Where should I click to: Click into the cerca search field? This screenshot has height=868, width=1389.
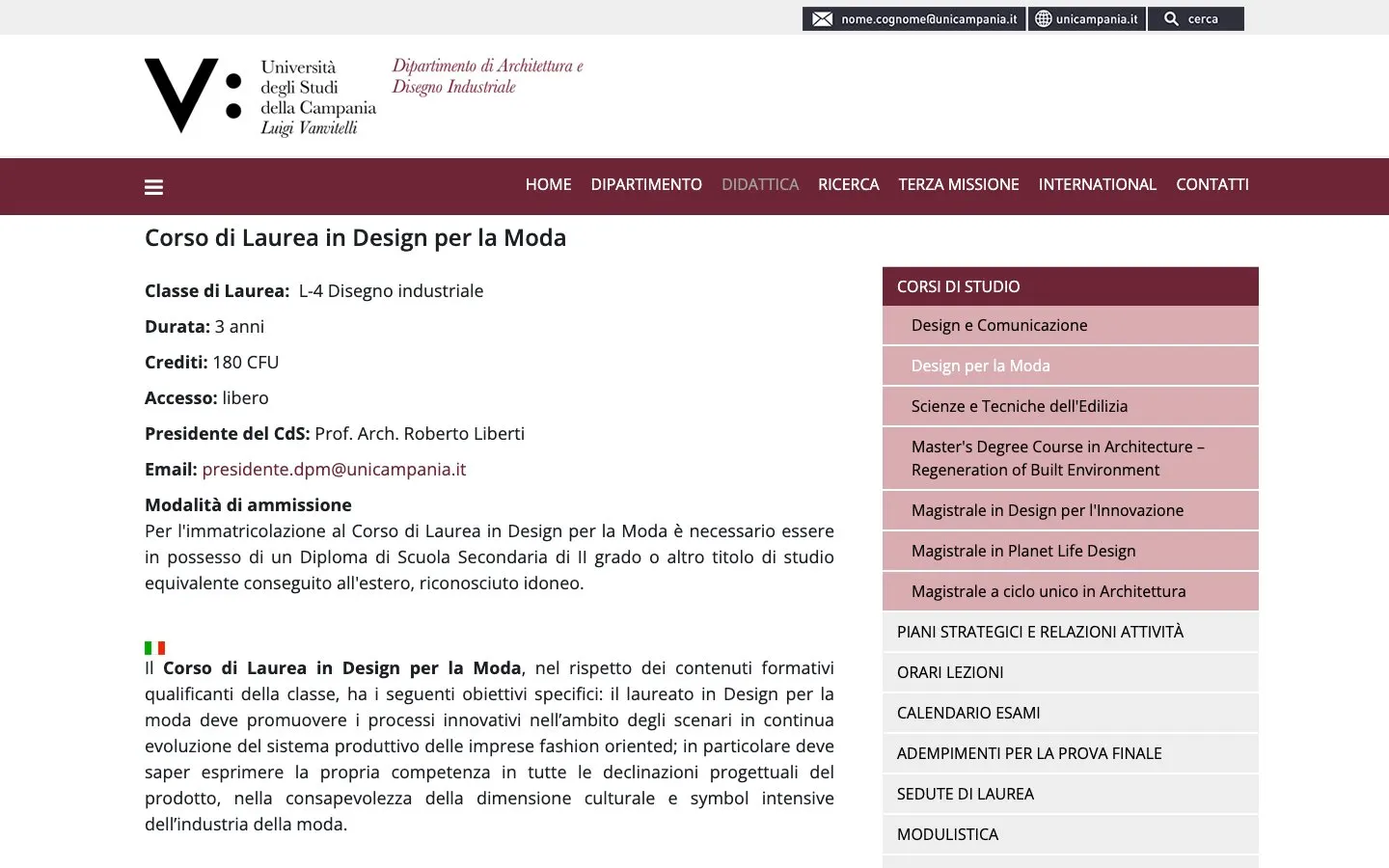click(x=1195, y=19)
